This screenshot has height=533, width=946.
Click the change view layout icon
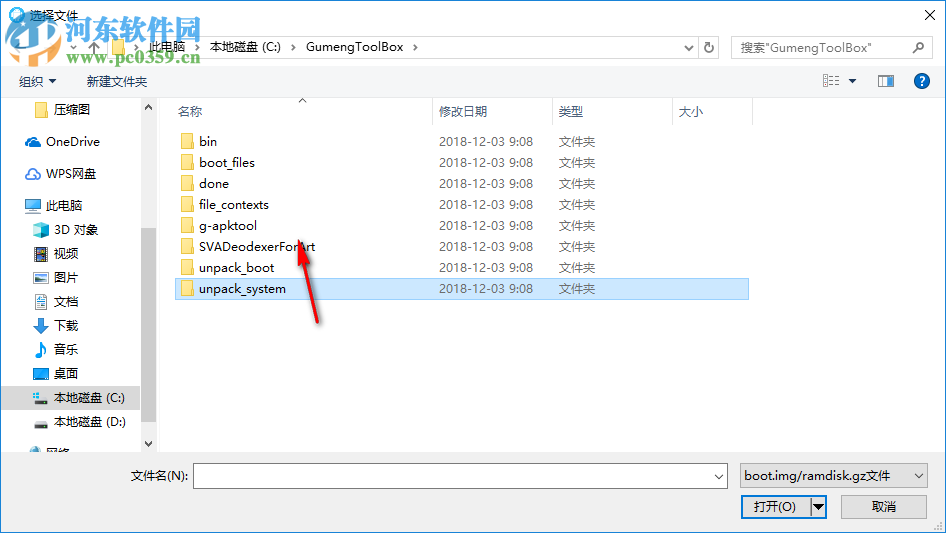click(831, 81)
